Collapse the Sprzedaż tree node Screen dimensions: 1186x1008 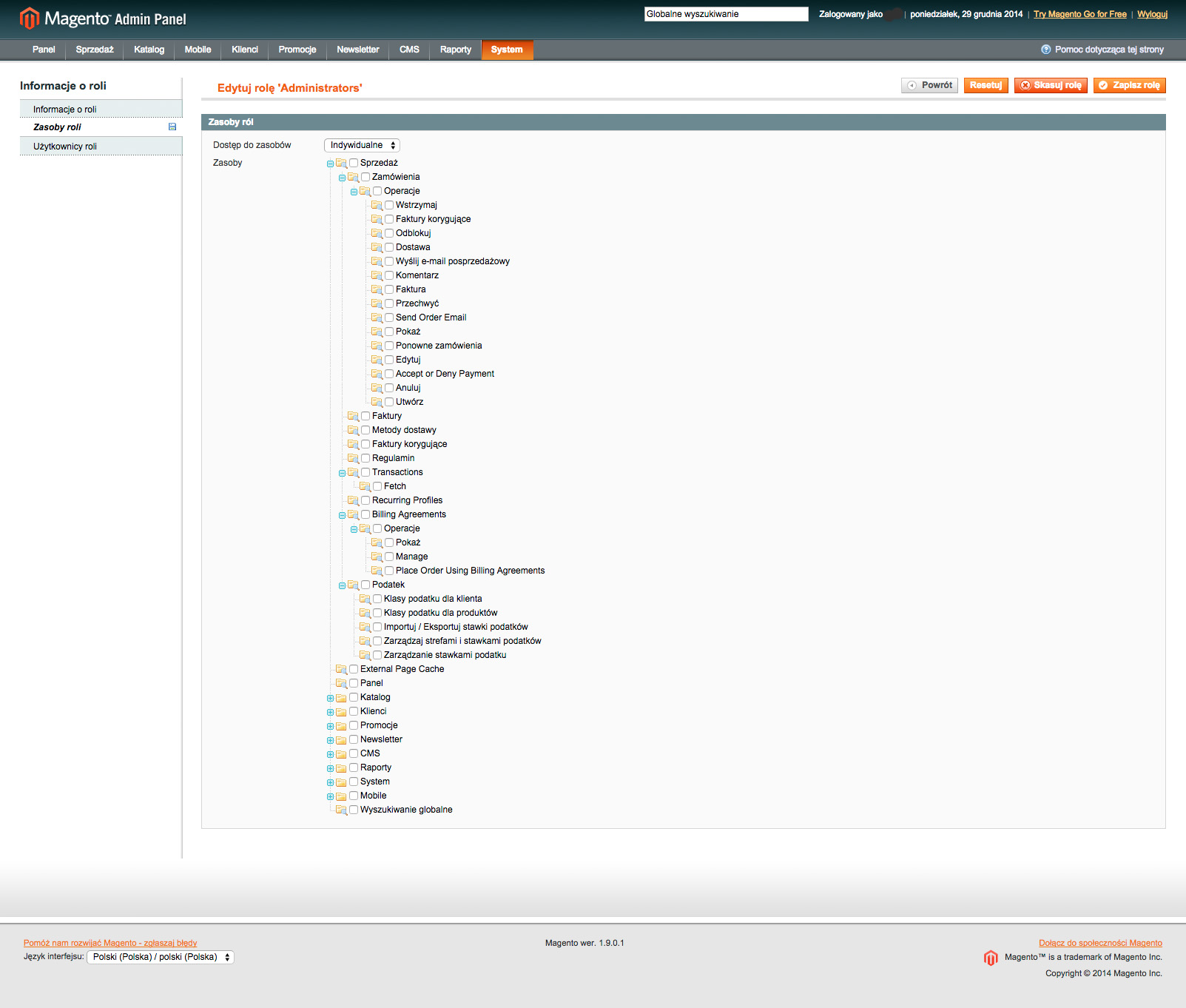pos(330,164)
